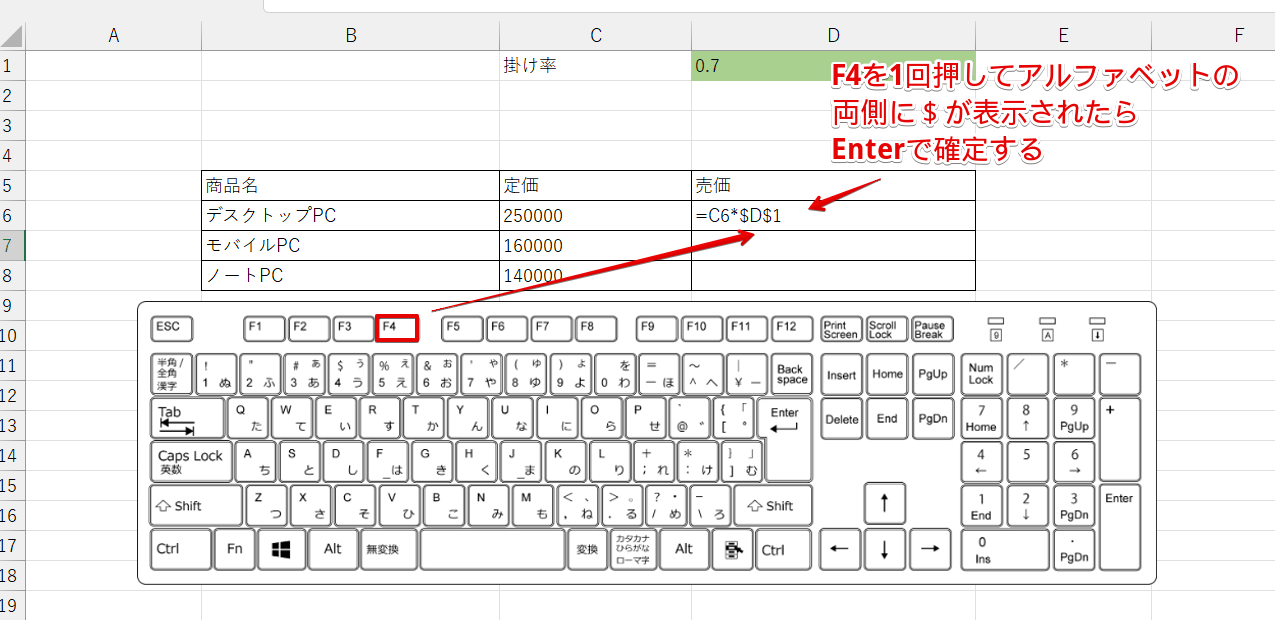The height and width of the screenshot is (620, 1275).
Task: Select column F header
Action: point(1213,36)
